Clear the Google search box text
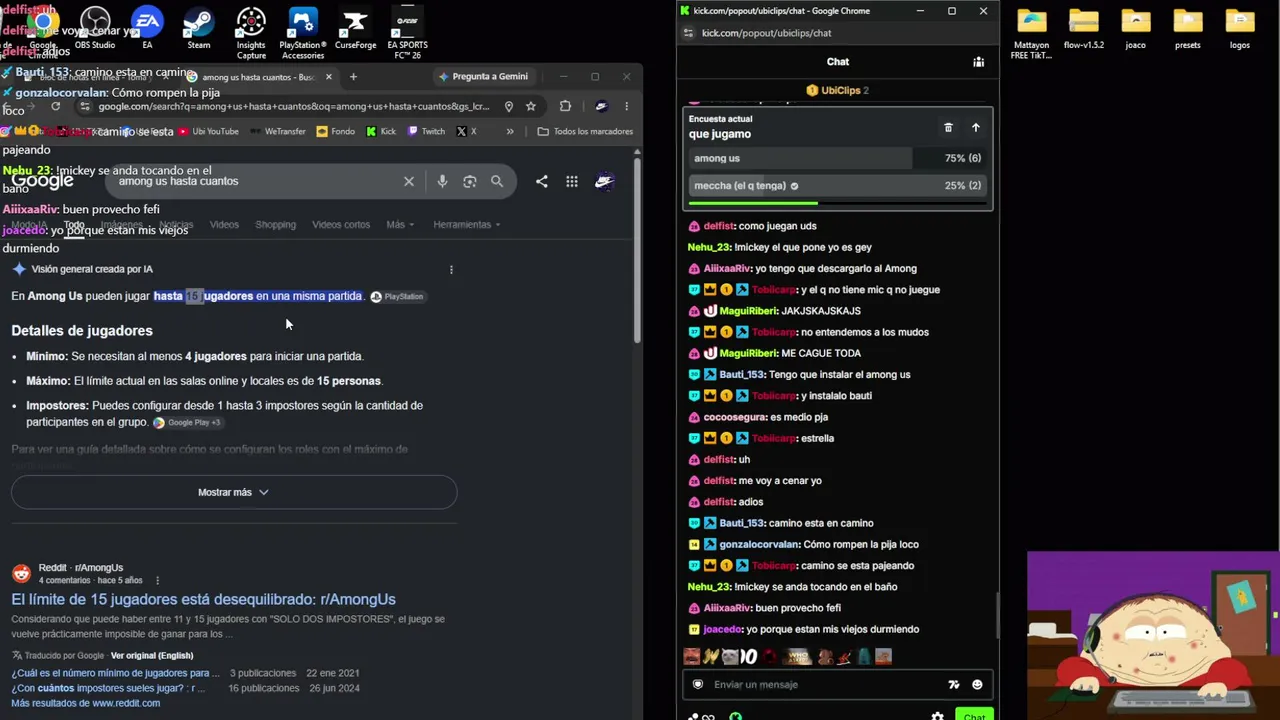The image size is (1280, 720). [408, 181]
